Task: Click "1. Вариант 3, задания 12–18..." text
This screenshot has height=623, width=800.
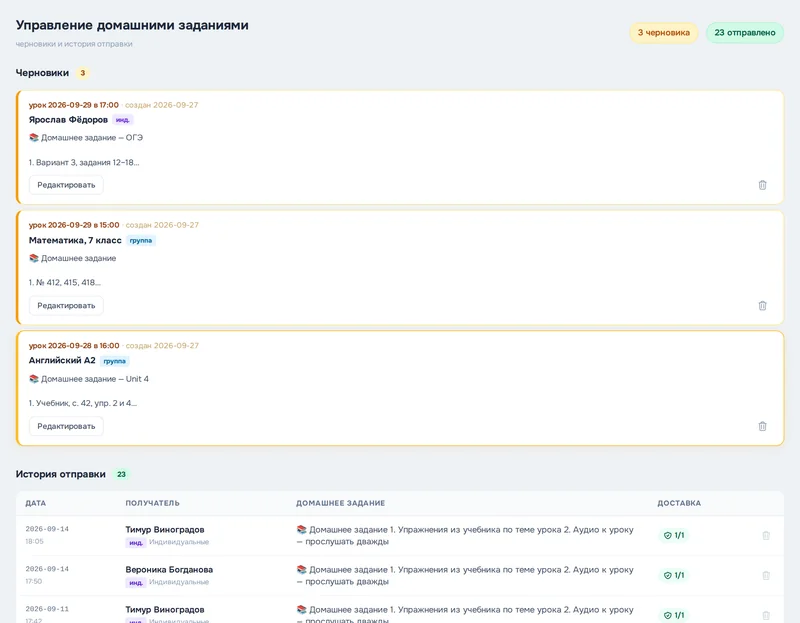Action: (x=84, y=163)
